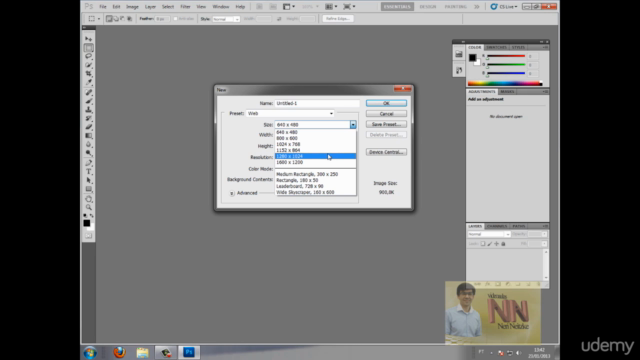The image size is (640, 360).
Task: Click the Intersect with selection mode button
Action: (129, 19)
